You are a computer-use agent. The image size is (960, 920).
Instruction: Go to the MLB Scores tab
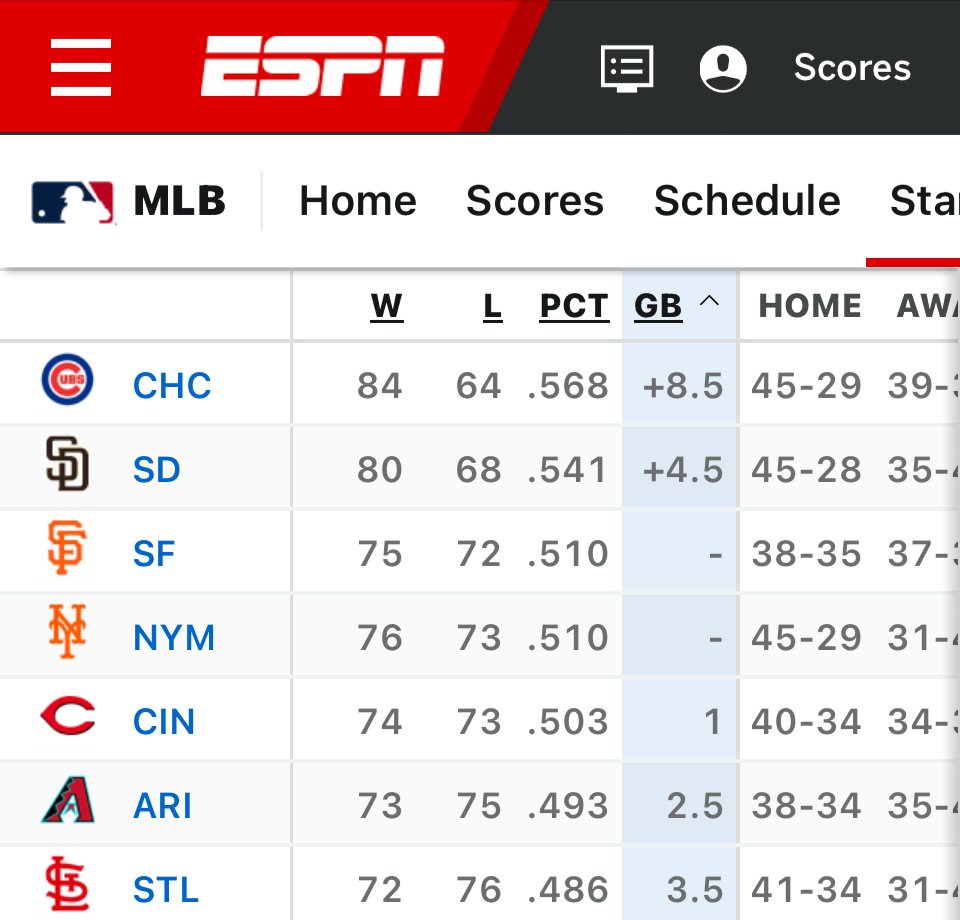pyautogui.click(x=535, y=201)
